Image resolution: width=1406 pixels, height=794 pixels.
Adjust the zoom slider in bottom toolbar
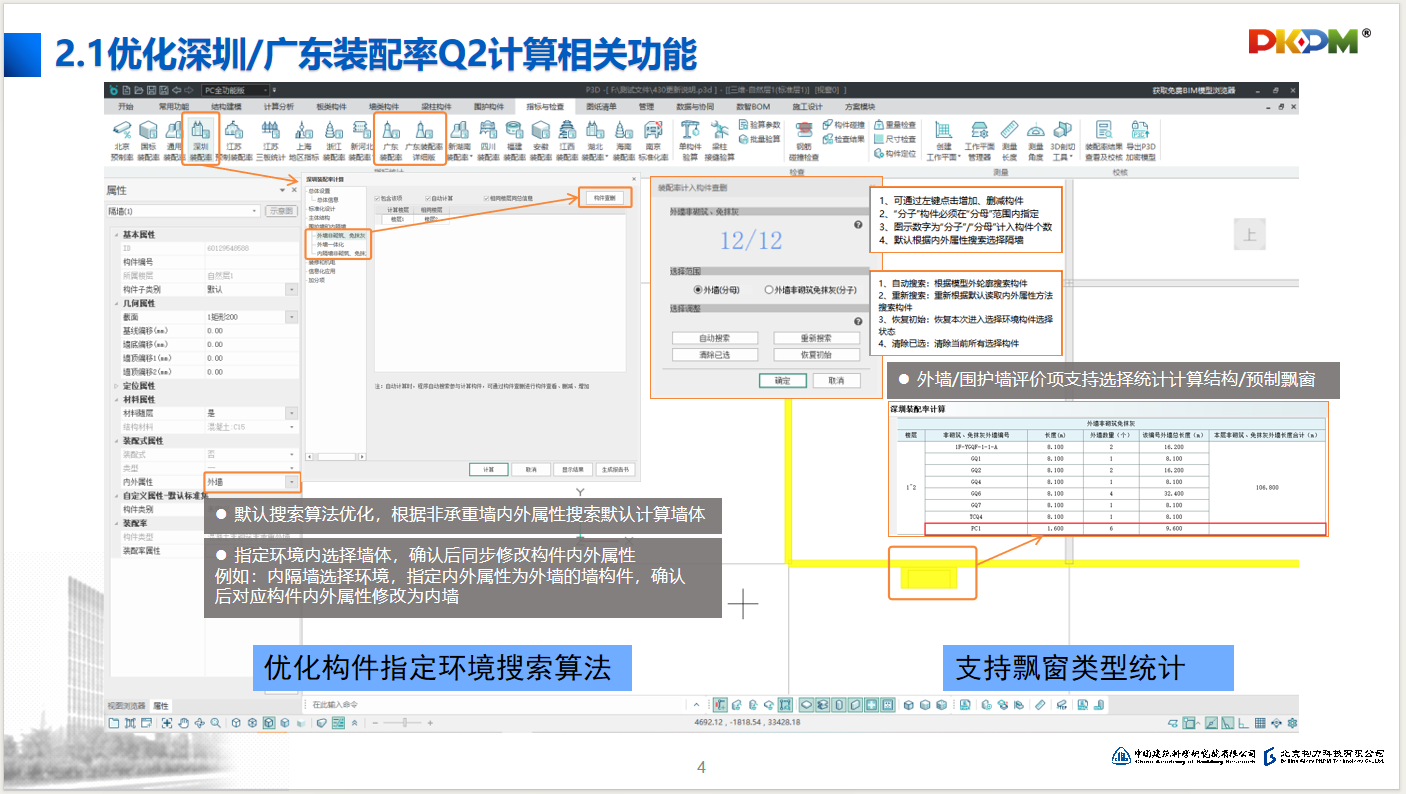pos(403,722)
